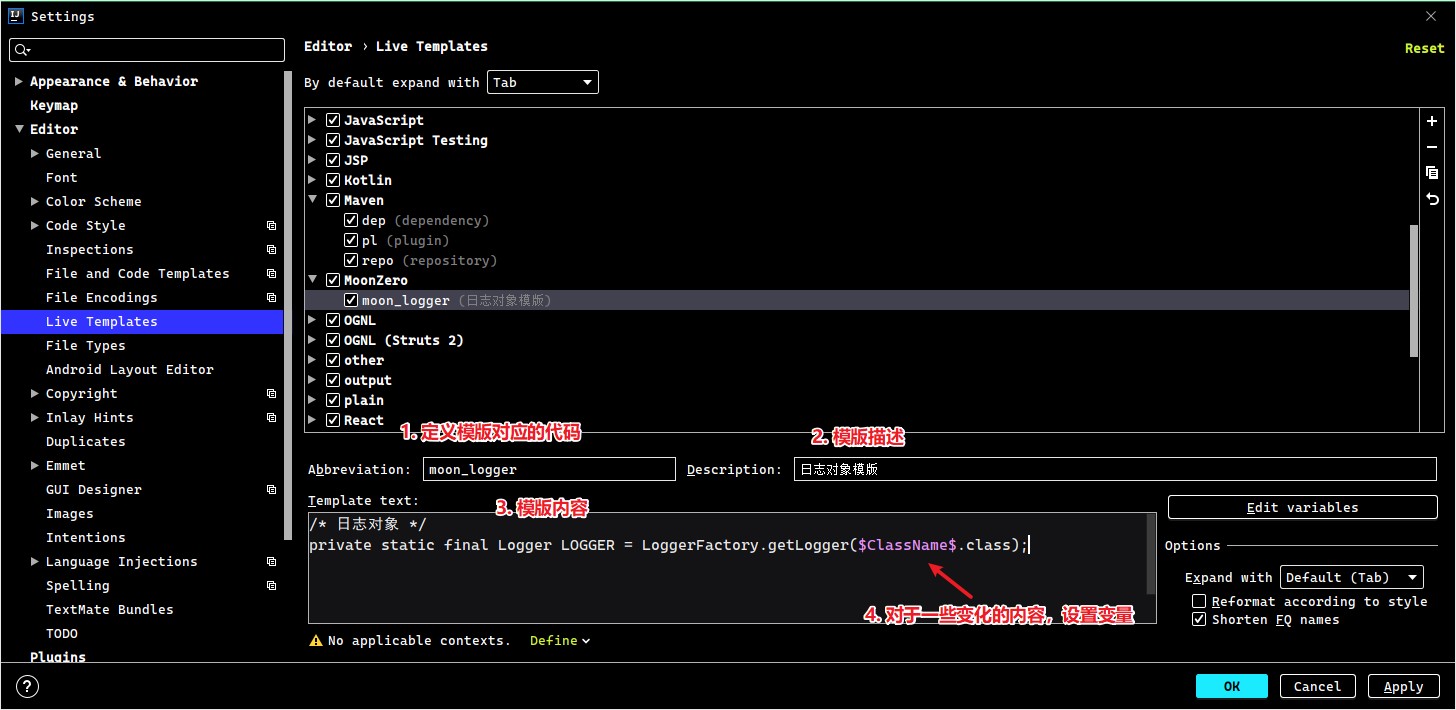Disable Shorten FQ names option

1199,619
